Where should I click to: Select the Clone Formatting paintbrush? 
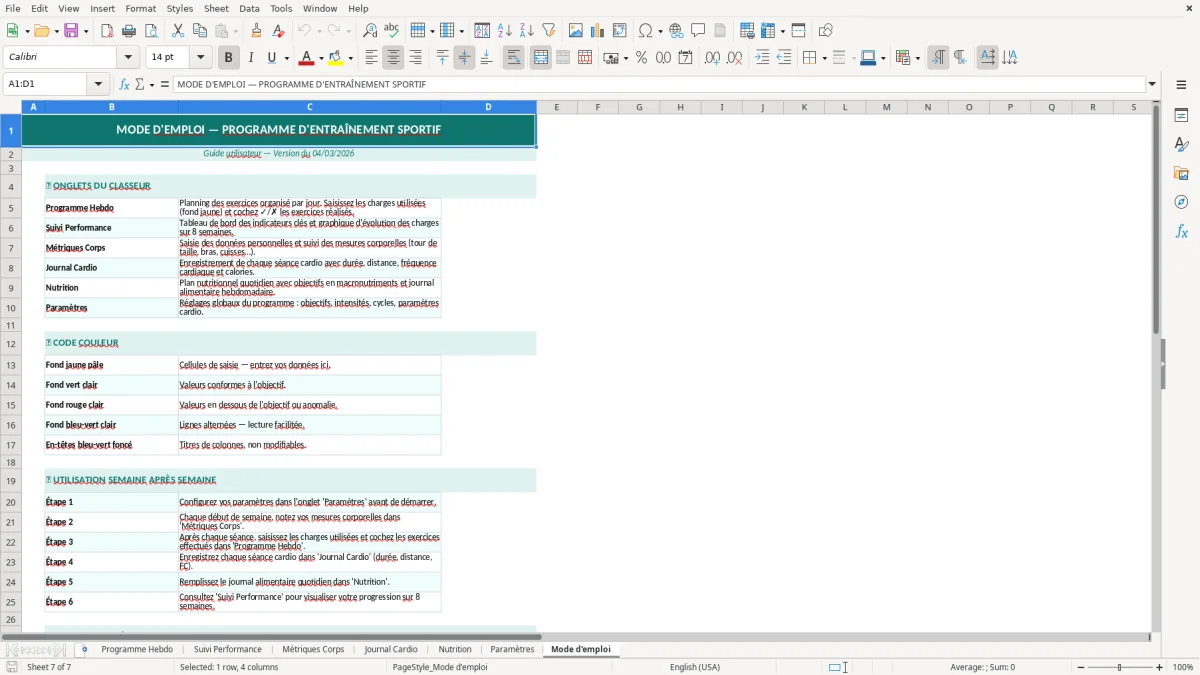point(256,31)
